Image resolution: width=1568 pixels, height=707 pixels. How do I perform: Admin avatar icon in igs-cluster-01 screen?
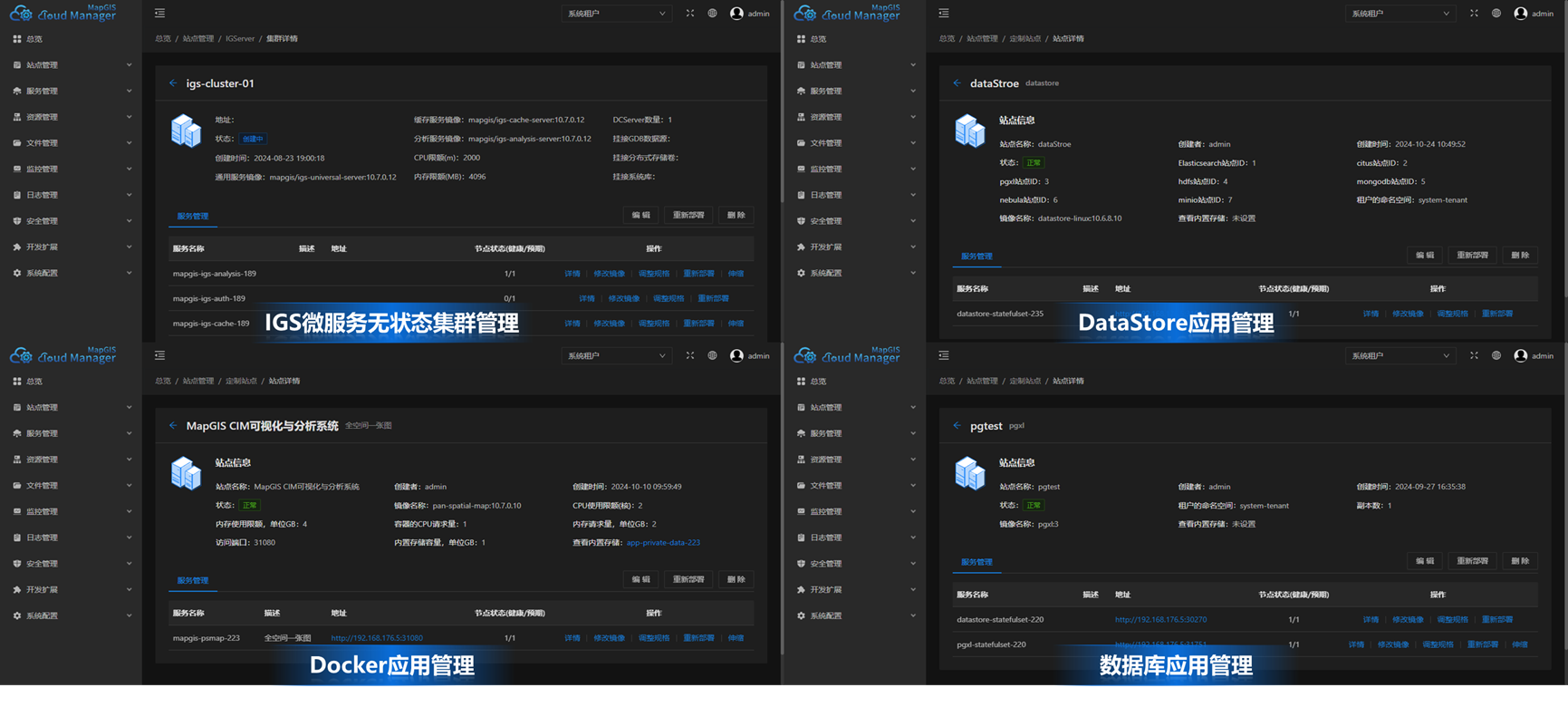tap(736, 14)
